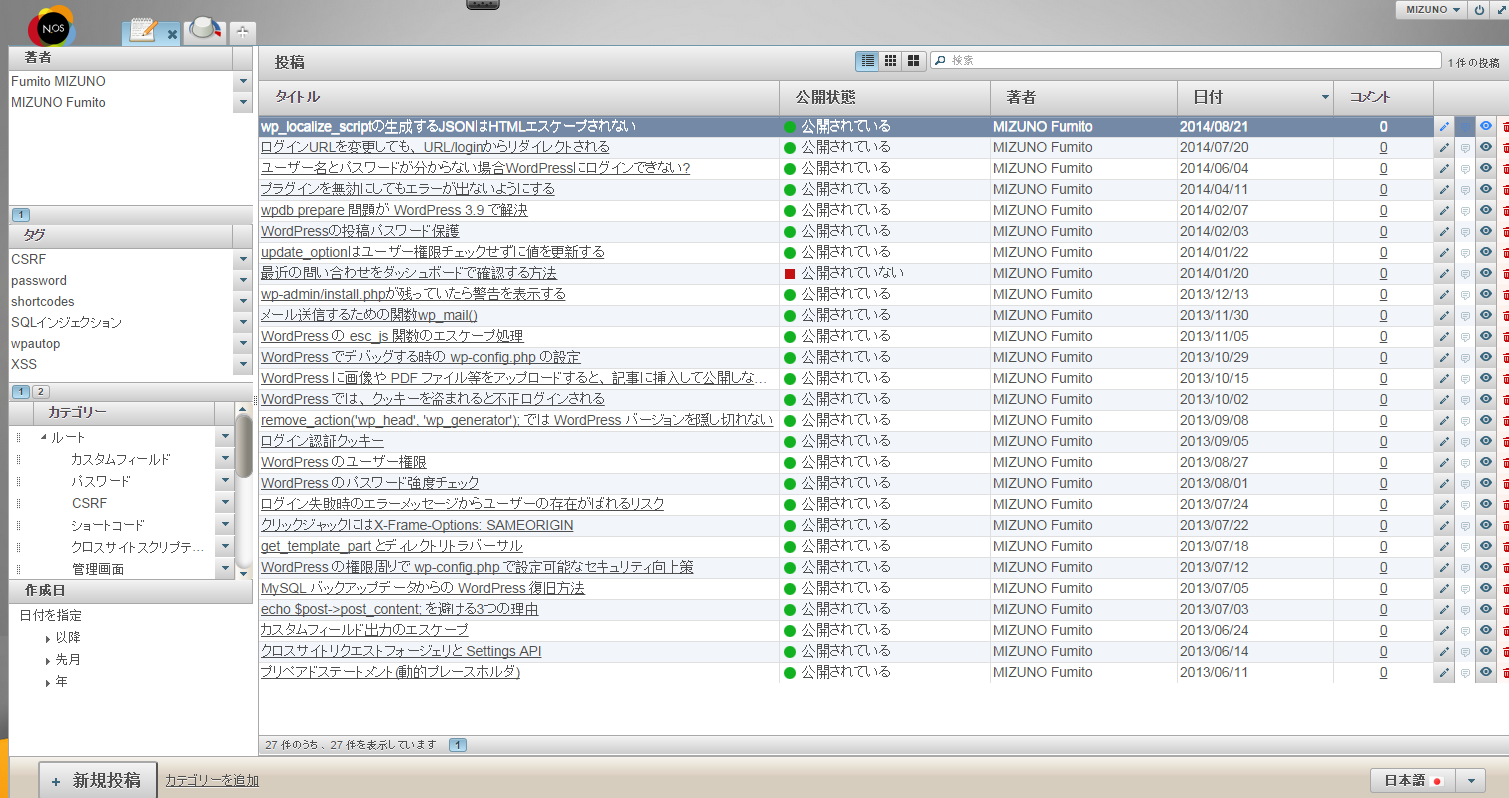Sort by the 公開状態 column header
This screenshot has width=1509, height=798.
(x=885, y=98)
